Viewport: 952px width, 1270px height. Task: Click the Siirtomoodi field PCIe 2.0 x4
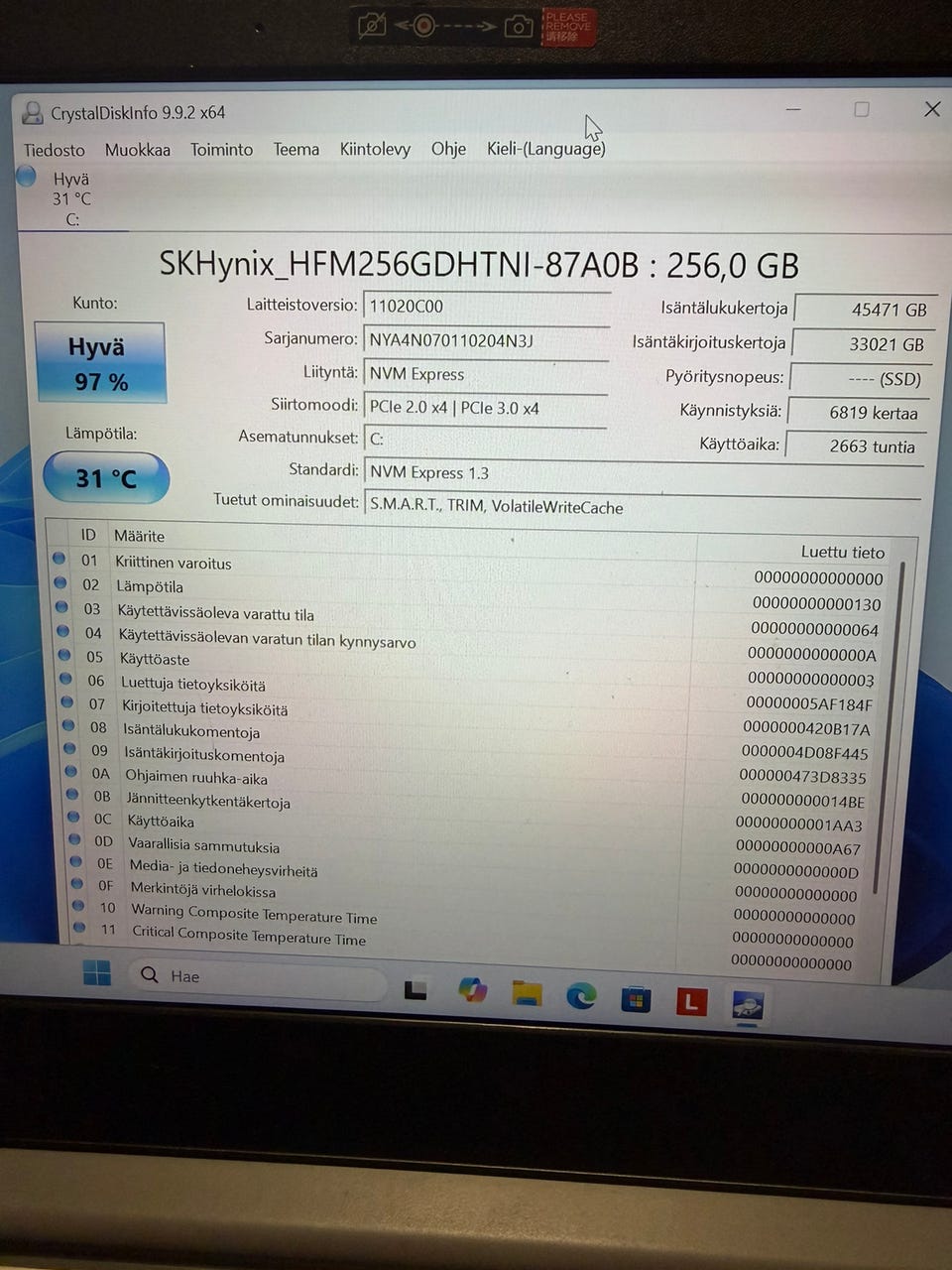[485, 408]
